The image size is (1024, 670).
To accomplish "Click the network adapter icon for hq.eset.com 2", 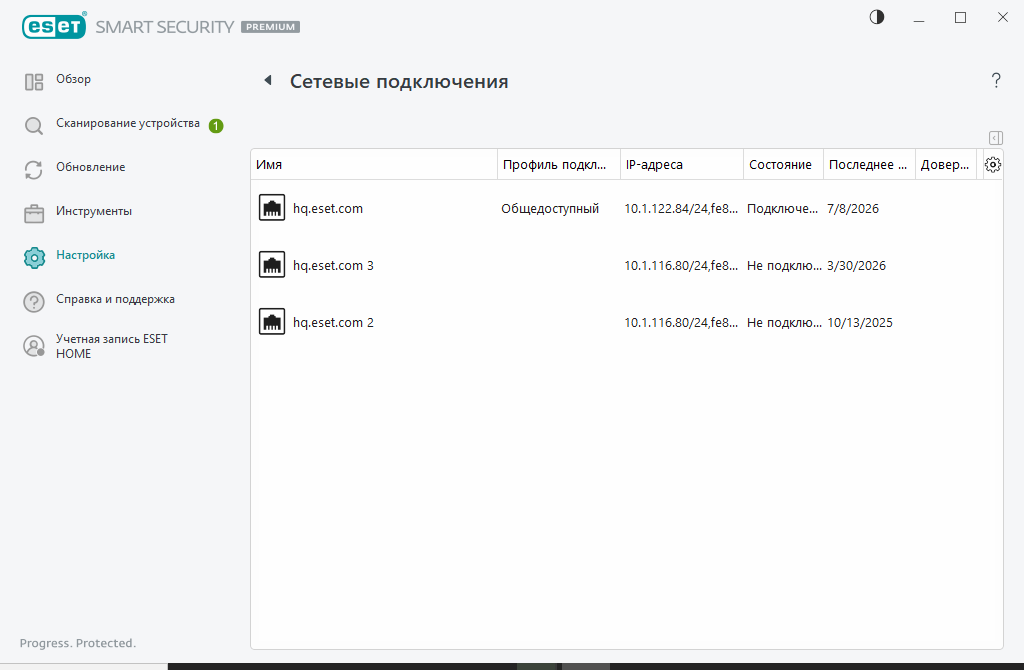I will coord(272,321).
